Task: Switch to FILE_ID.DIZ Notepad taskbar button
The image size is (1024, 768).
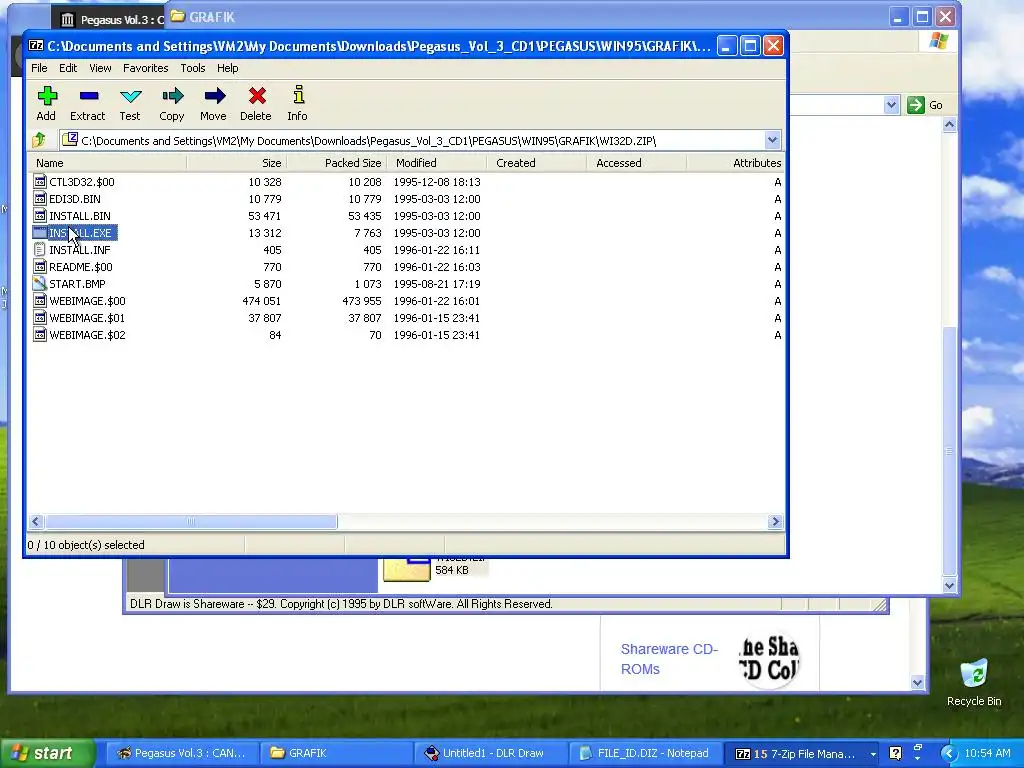Action: click(x=644, y=754)
